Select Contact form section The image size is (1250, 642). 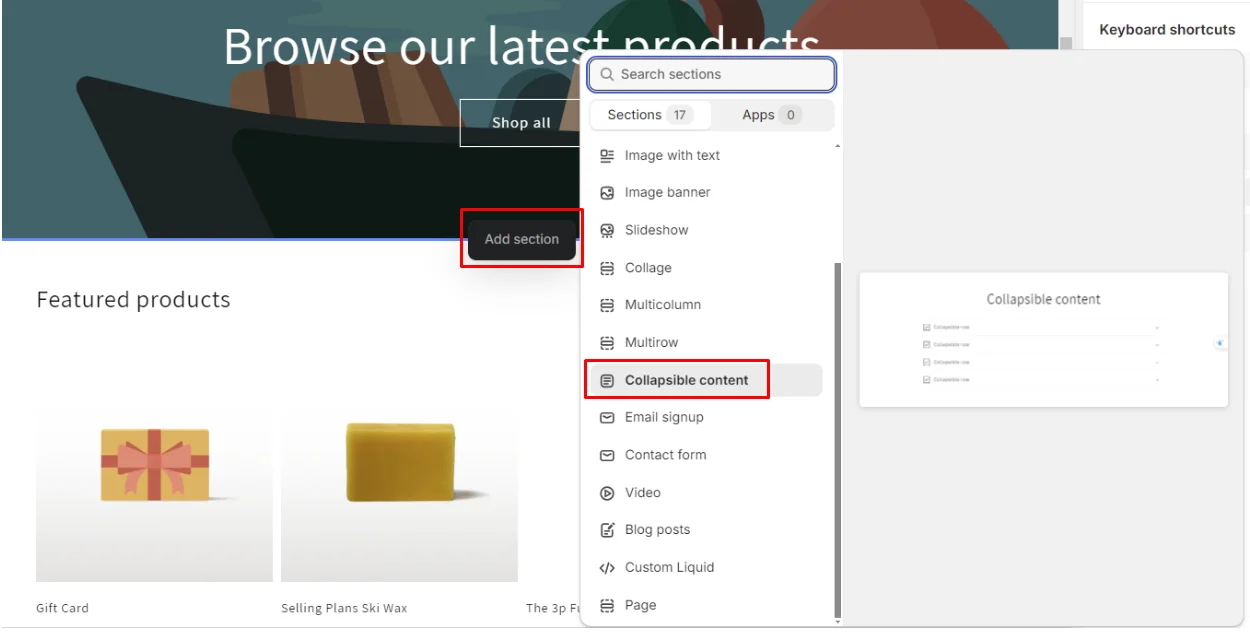[665, 455]
